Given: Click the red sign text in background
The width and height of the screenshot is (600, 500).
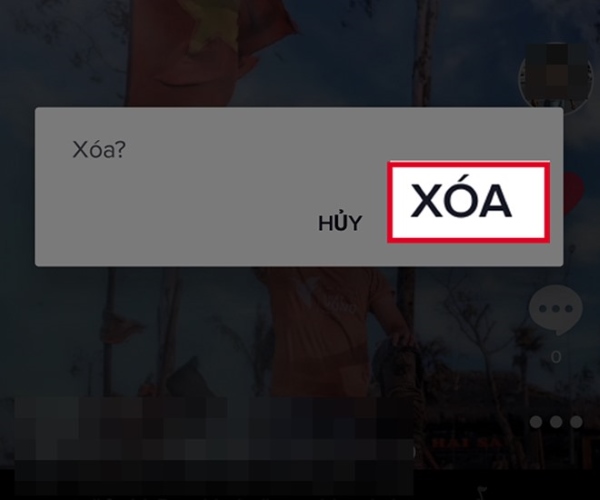Looking at the screenshot, I should (x=467, y=443).
